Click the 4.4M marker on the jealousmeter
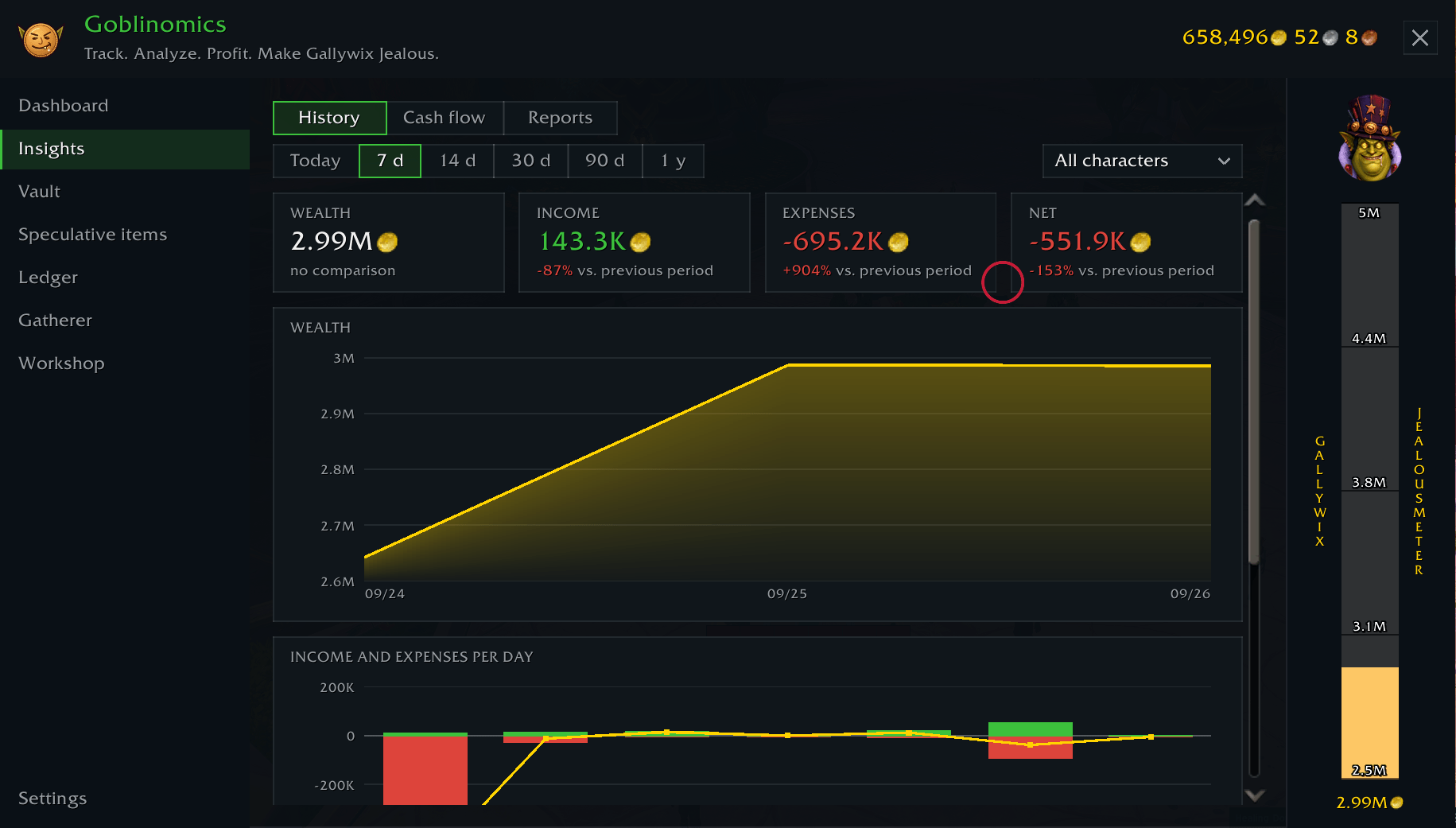The height and width of the screenshot is (828, 1456). (x=1369, y=339)
